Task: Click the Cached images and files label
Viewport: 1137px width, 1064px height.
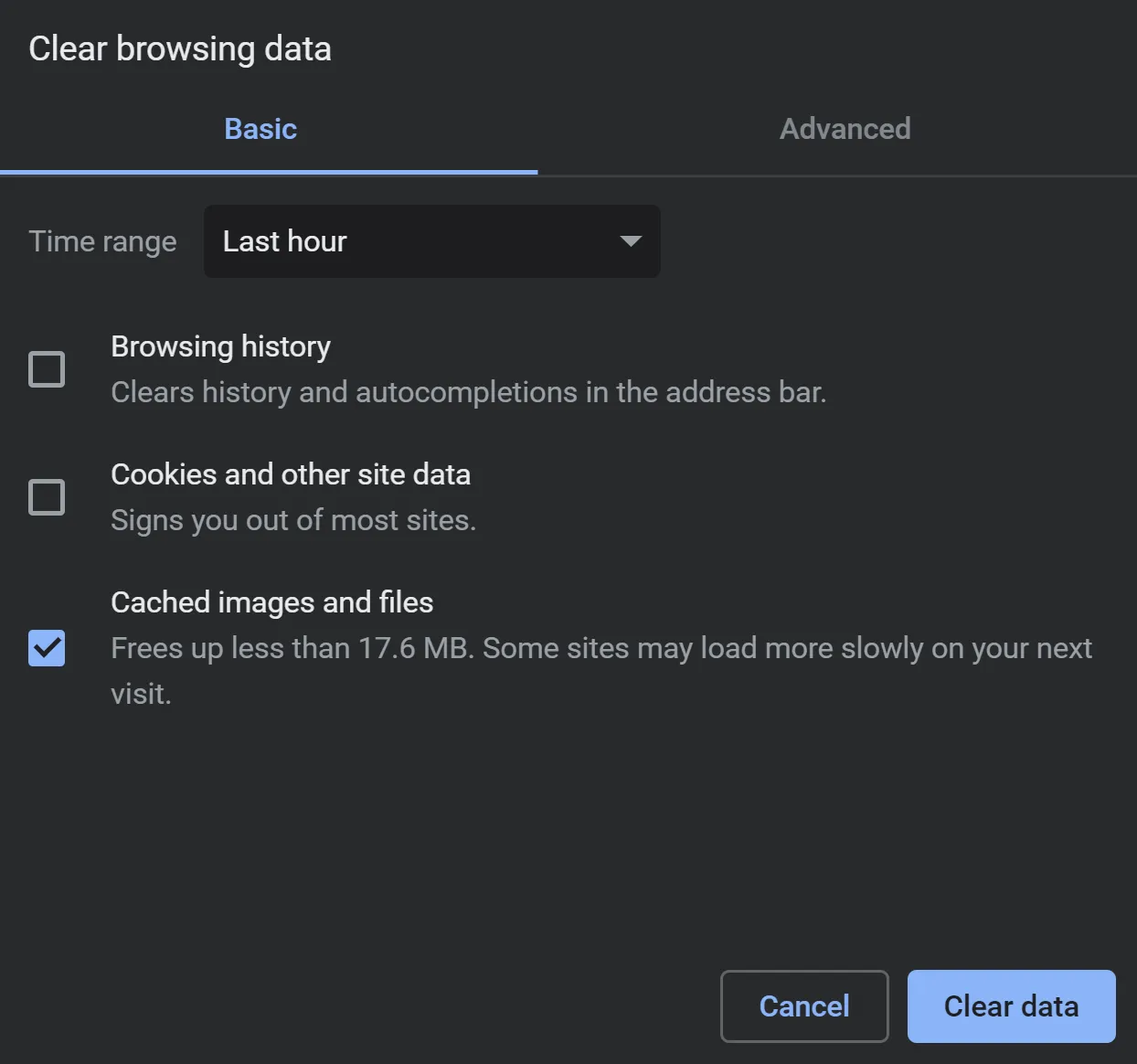Action: tap(271, 602)
